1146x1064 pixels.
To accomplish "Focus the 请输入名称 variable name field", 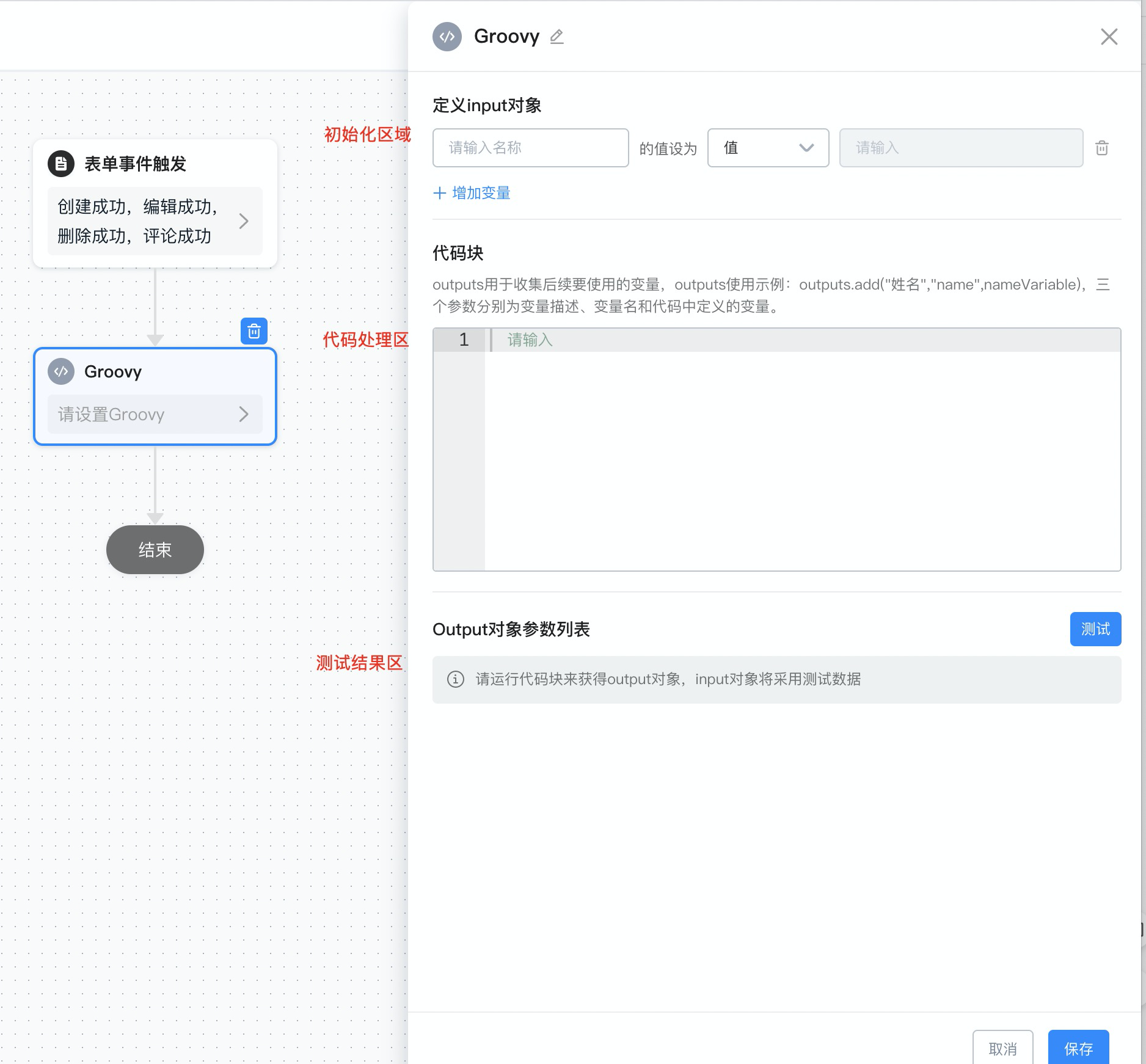I will click(530, 148).
